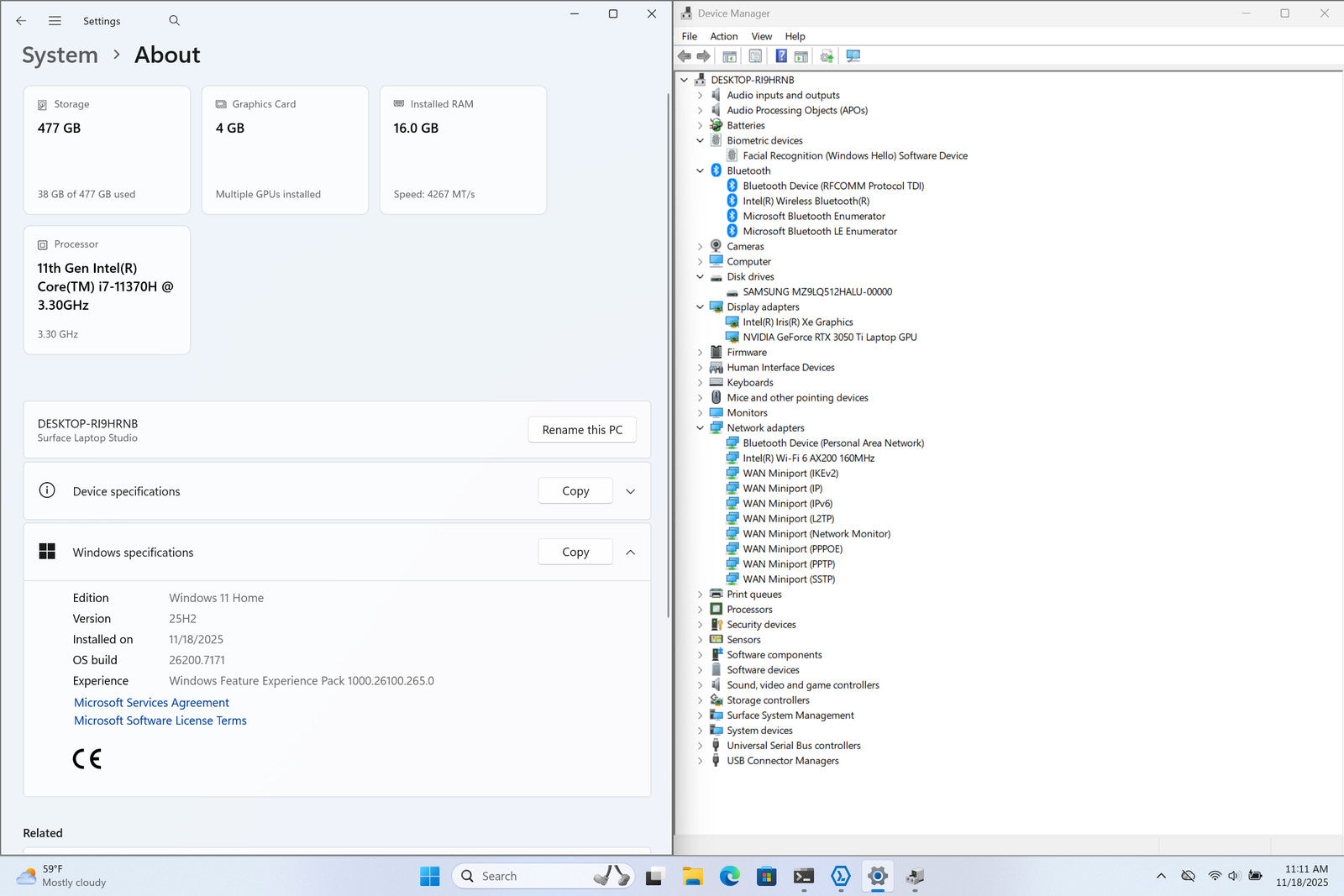Expand the Processors node in device tree
The width and height of the screenshot is (1344, 896).
click(x=700, y=610)
